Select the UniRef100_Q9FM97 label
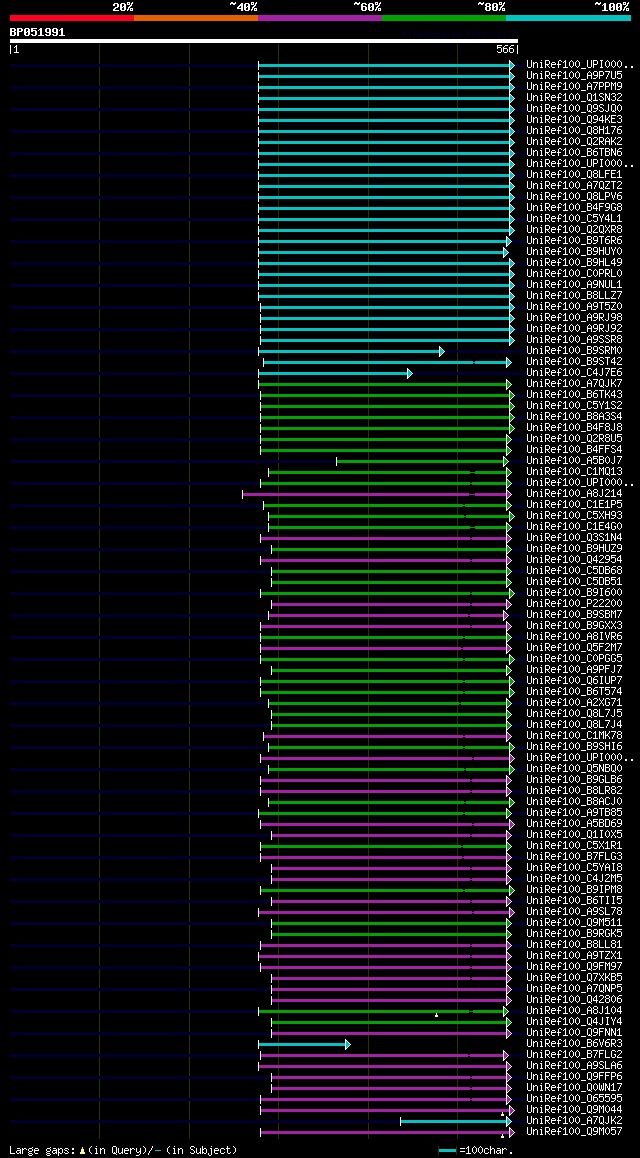The width and height of the screenshot is (640, 1158). (574, 967)
